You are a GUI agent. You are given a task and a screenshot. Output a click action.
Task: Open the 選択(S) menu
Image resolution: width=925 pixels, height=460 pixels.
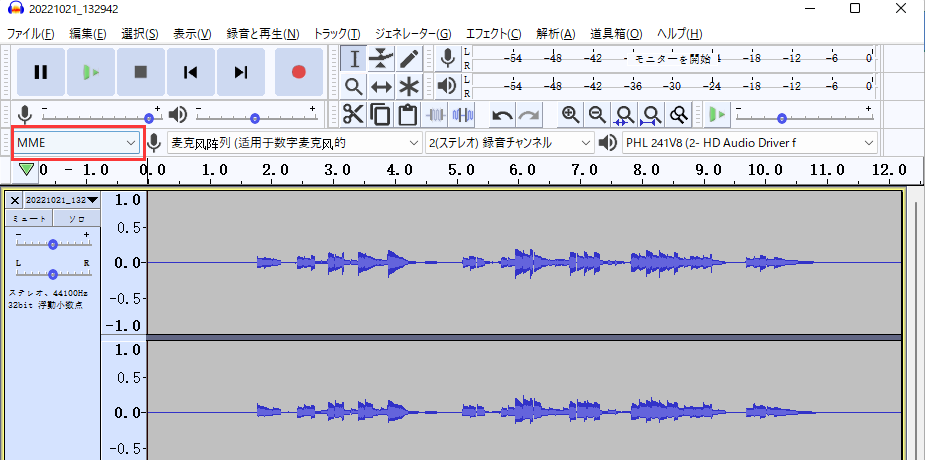pos(140,34)
